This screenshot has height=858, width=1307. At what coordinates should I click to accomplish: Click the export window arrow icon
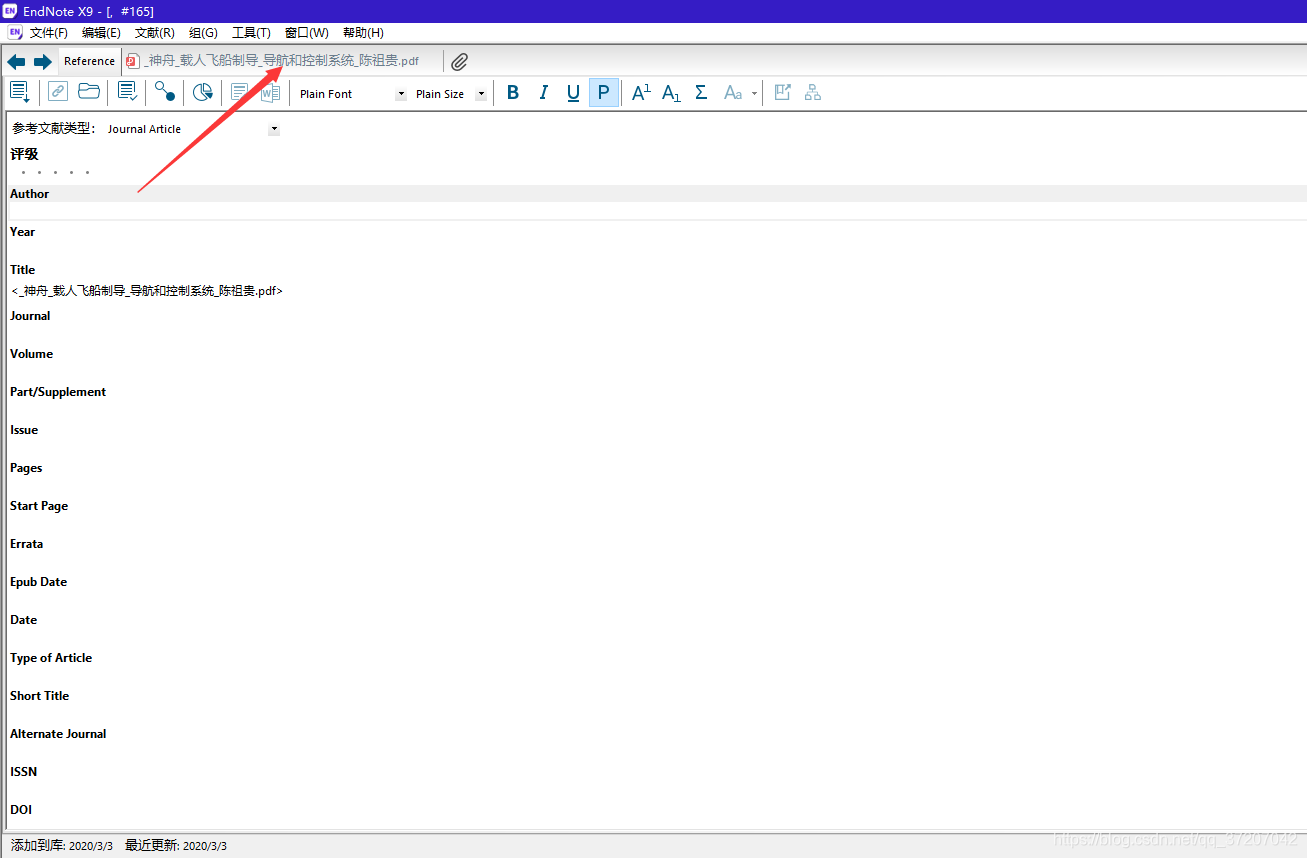coord(783,92)
